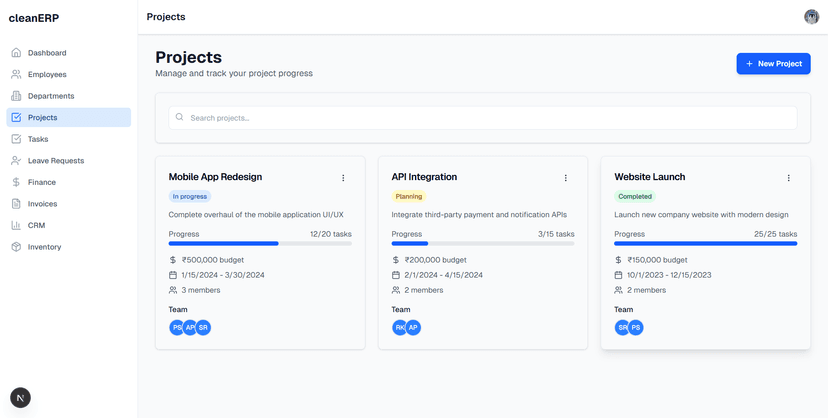
Task: Click the round N badge at bottom-left
Action: point(21,398)
